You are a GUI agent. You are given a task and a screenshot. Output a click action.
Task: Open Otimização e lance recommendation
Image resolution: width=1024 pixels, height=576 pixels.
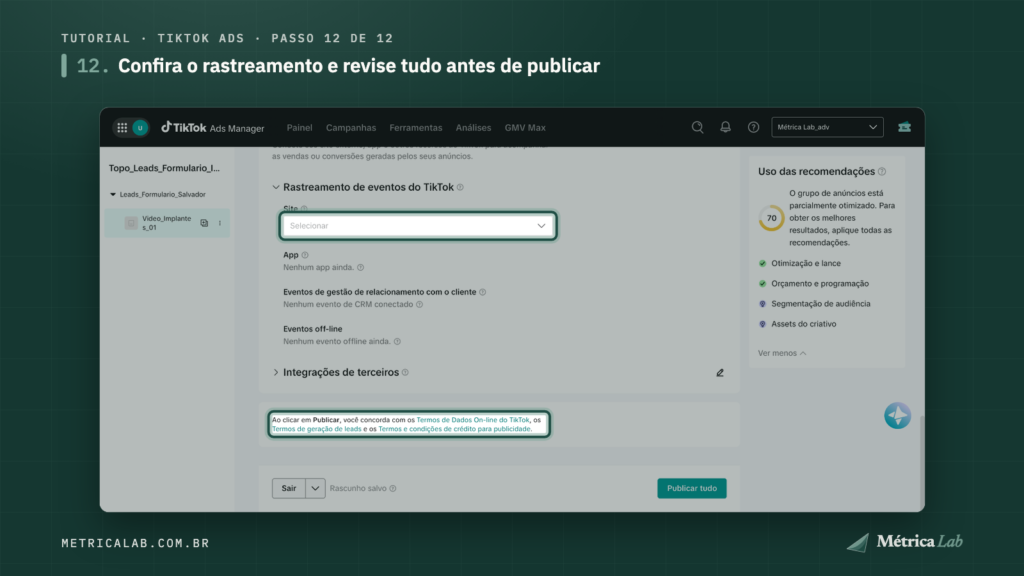tap(806, 263)
